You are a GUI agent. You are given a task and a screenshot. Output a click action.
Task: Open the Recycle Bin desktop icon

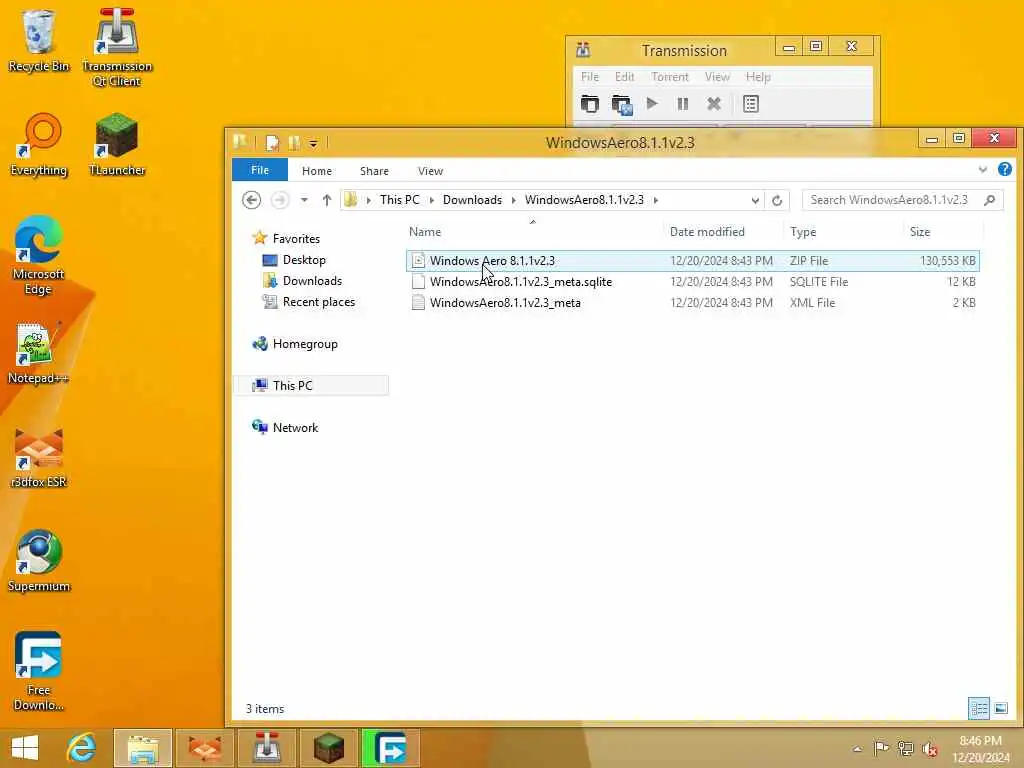(38, 40)
